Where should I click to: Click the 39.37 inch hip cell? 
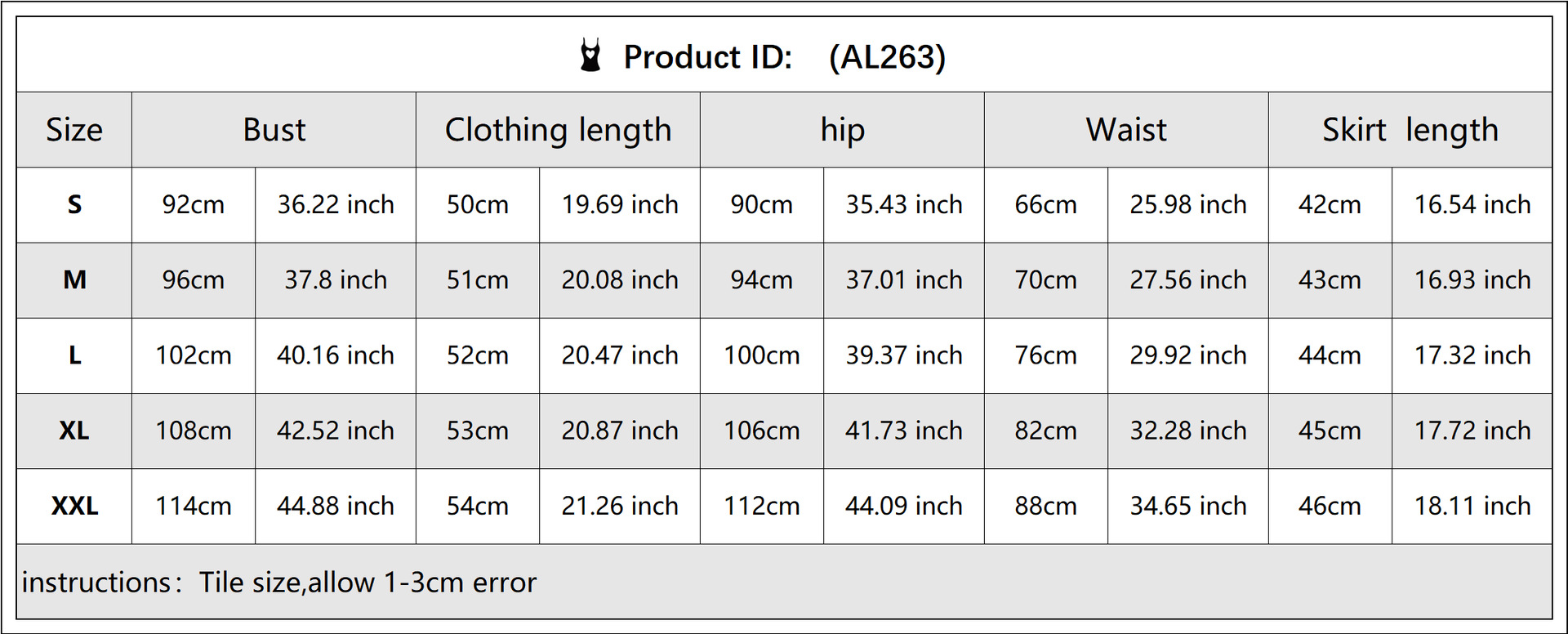click(904, 355)
